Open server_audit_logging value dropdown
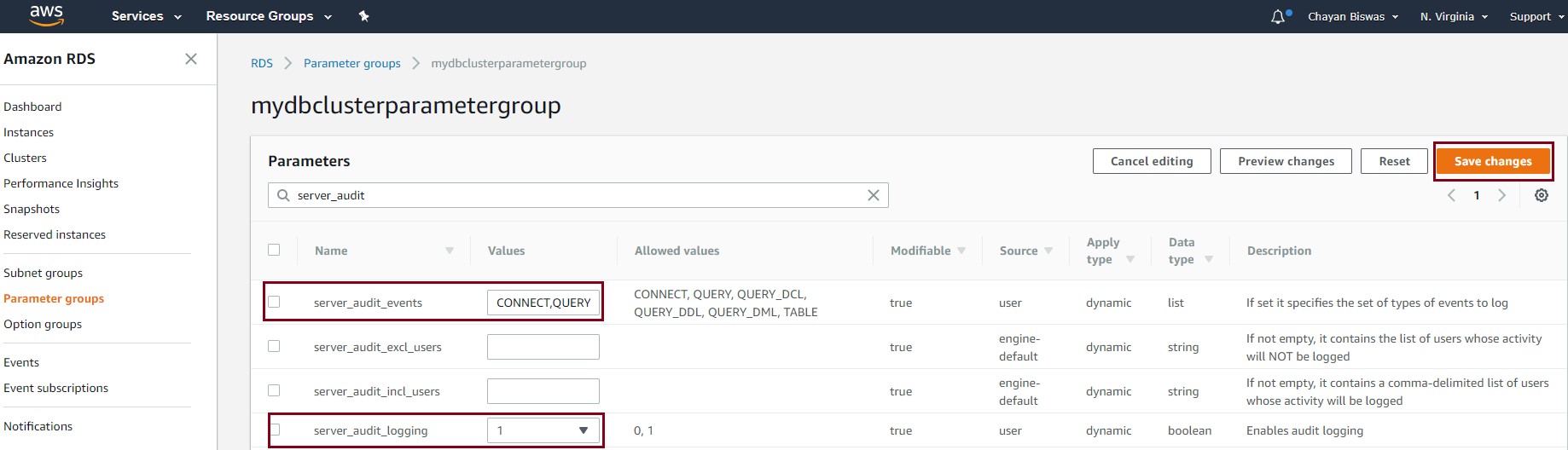The width and height of the screenshot is (1568, 450). pyautogui.click(x=543, y=430)
